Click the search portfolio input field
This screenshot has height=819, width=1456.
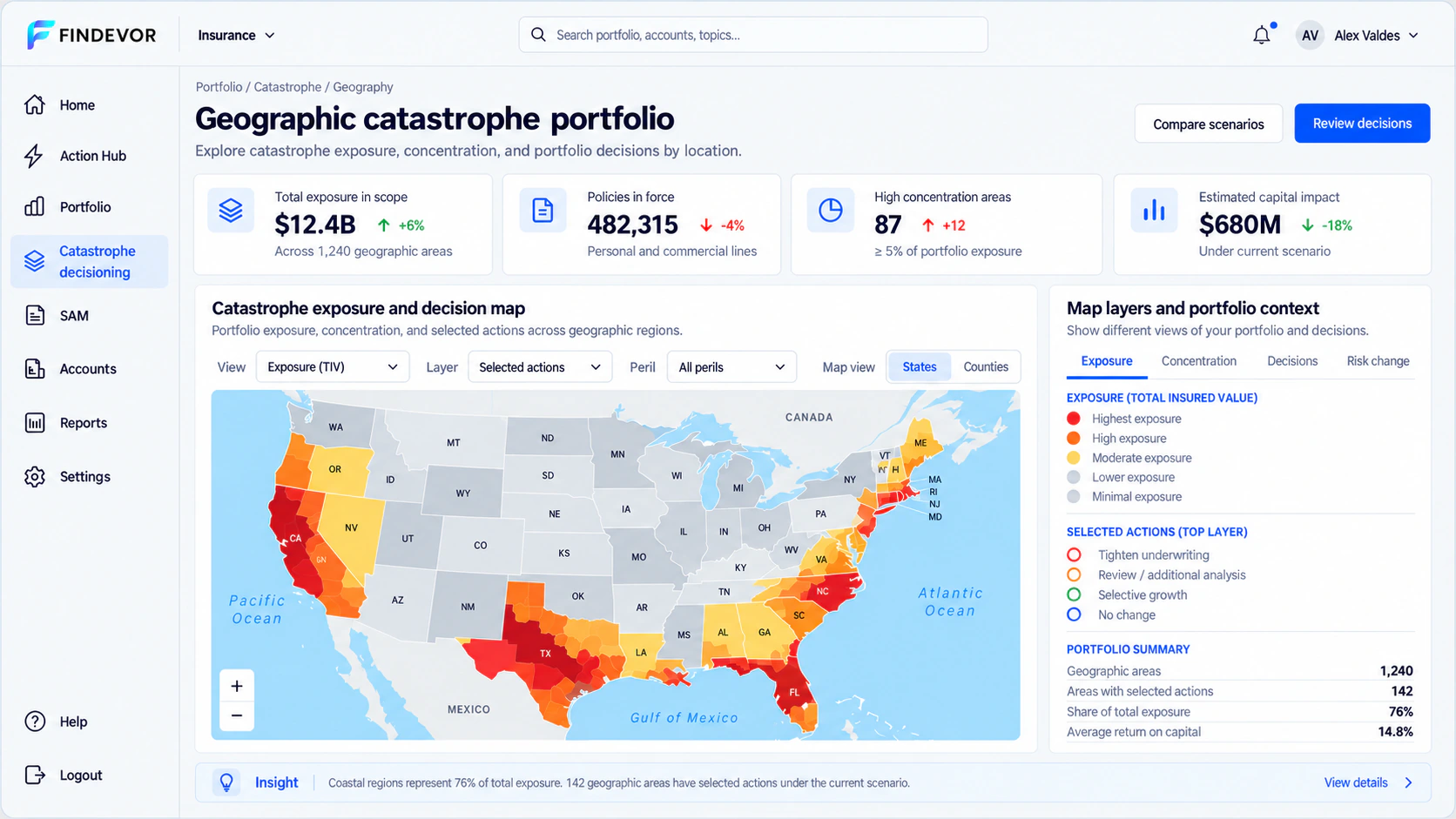coord(753,35)
